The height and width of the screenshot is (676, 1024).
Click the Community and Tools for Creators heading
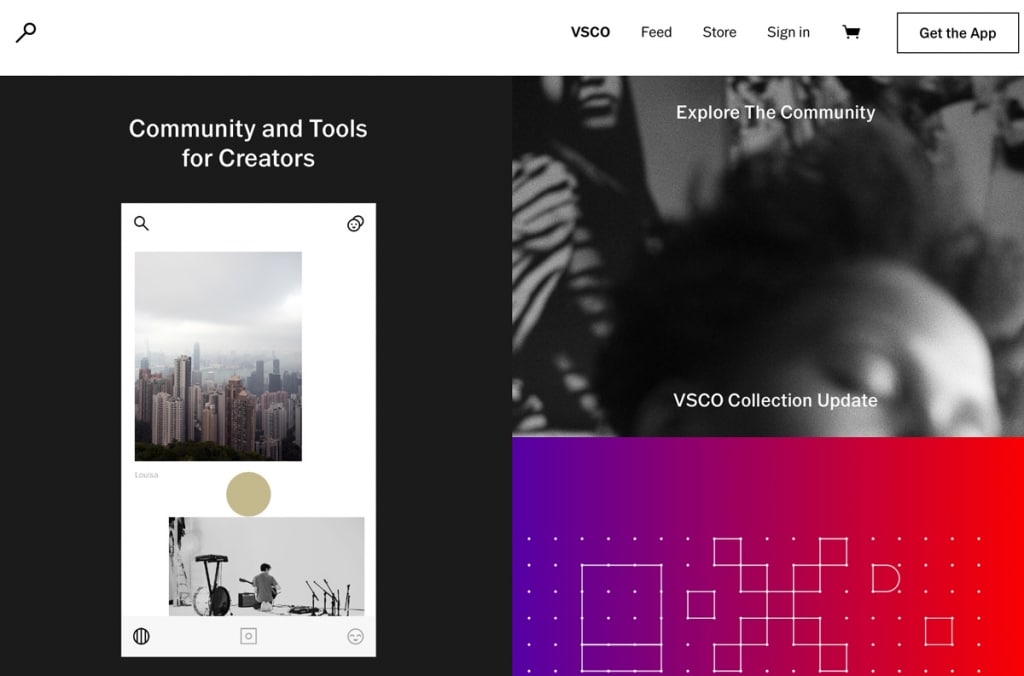pyautogui.click(x=248, y=143)
